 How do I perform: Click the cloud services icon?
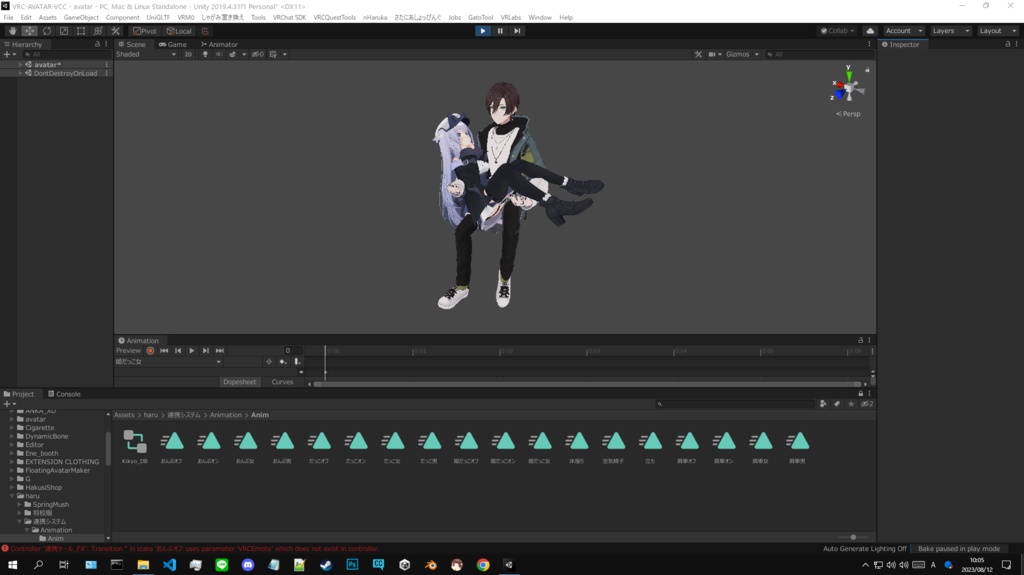tap(870, 31)
